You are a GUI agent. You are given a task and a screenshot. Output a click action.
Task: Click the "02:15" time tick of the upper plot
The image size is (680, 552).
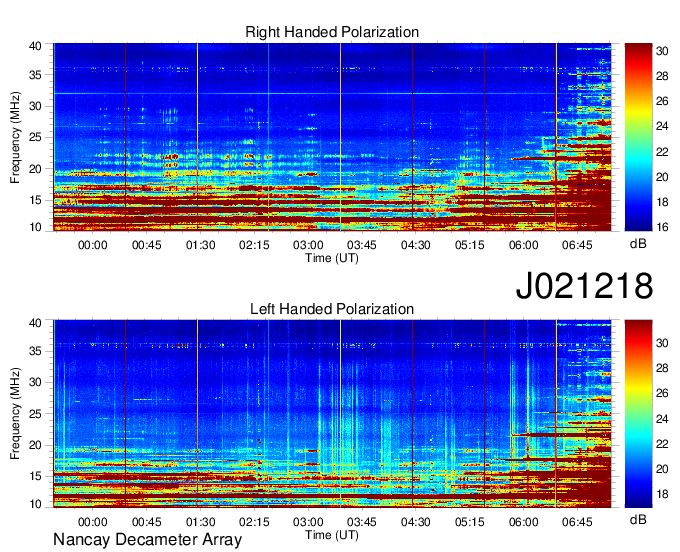tap(254, 245)
